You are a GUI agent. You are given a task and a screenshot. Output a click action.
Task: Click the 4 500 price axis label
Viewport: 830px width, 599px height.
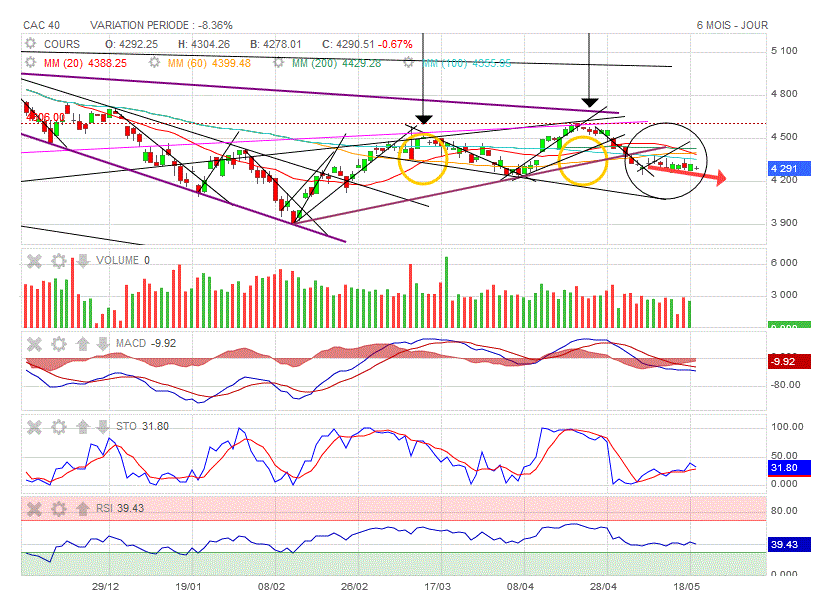pyautogui.click(x=784, y=137)
